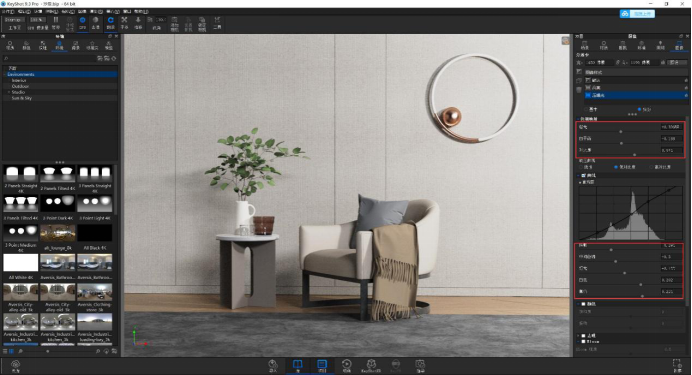
Task: Collapse the Bloom section arrow
Action: point(578,341)
